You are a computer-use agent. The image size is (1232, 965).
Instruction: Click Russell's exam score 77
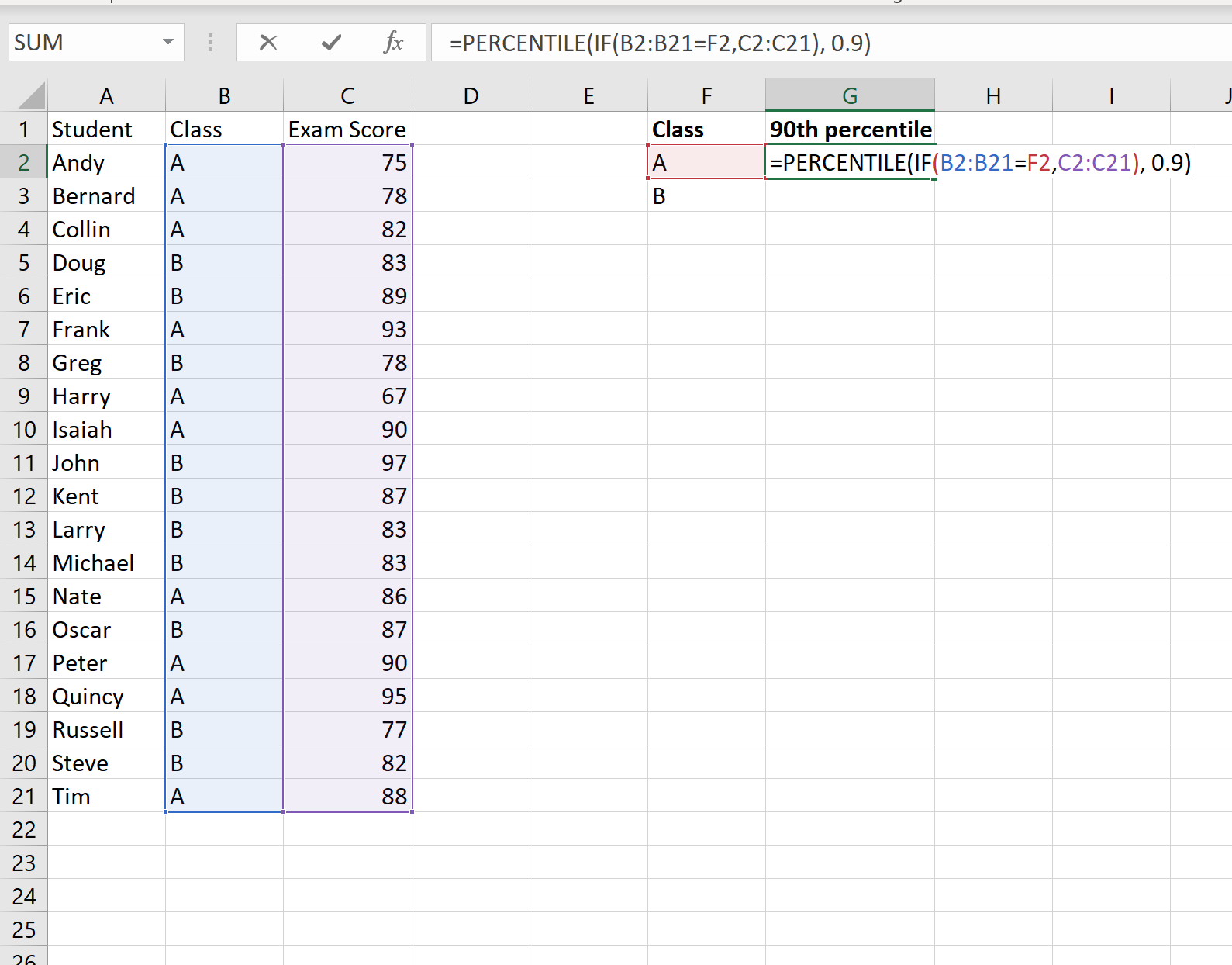[347, 729]
